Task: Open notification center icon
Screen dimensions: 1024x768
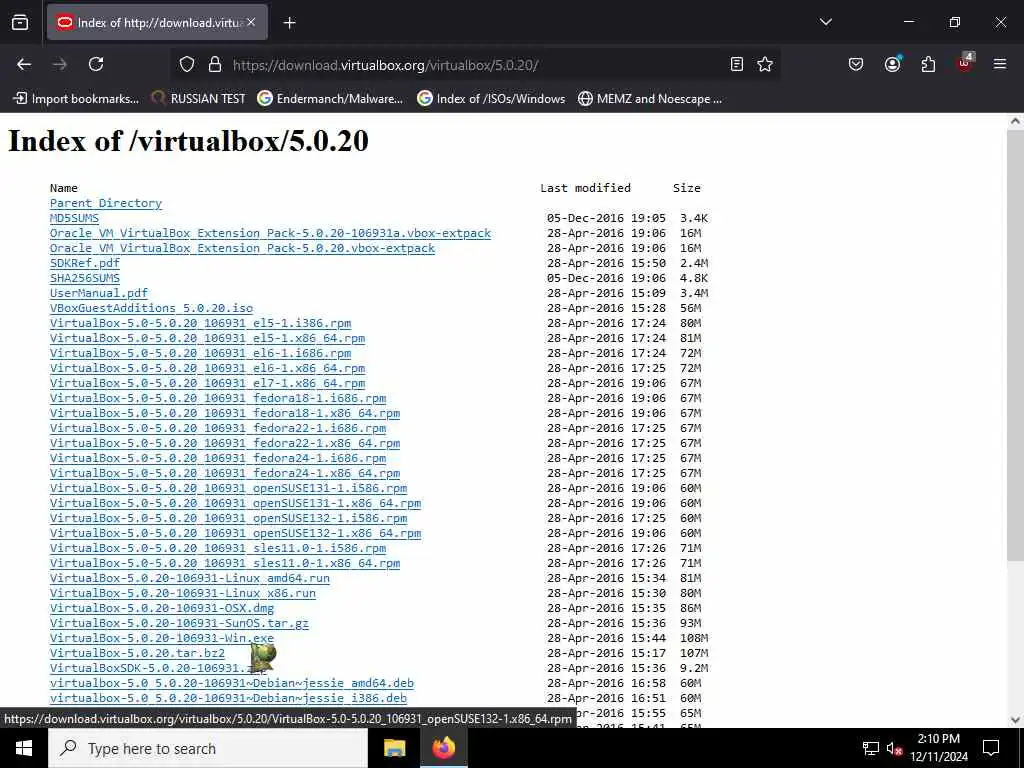Action: (991, 748)
